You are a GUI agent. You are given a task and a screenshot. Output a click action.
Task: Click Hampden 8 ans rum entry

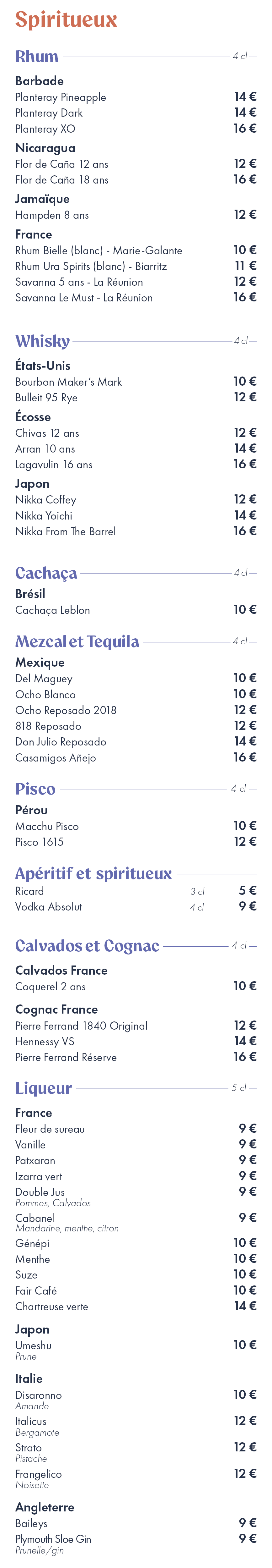[52, 216]
